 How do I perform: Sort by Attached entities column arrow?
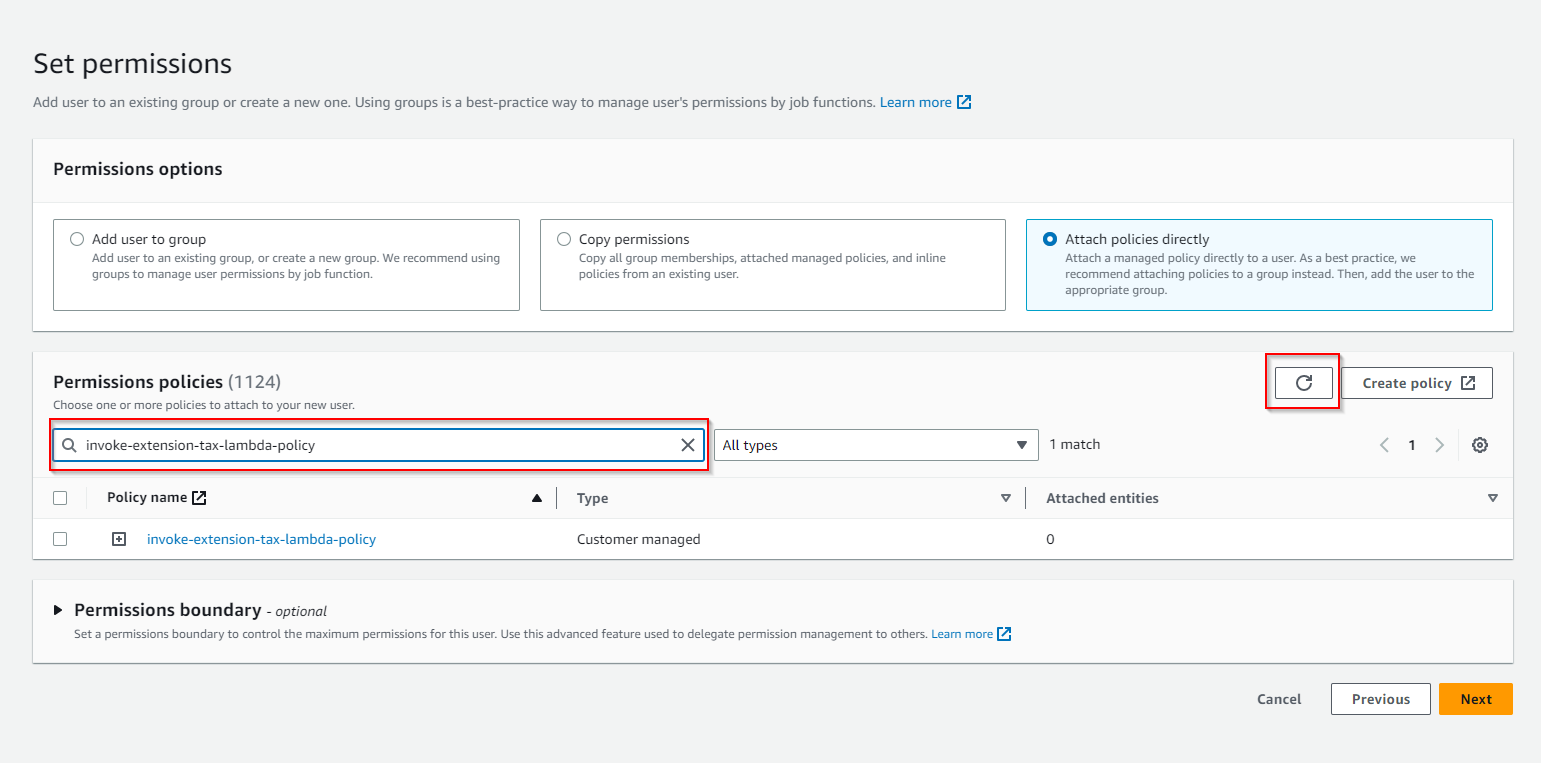[1492, 498]
